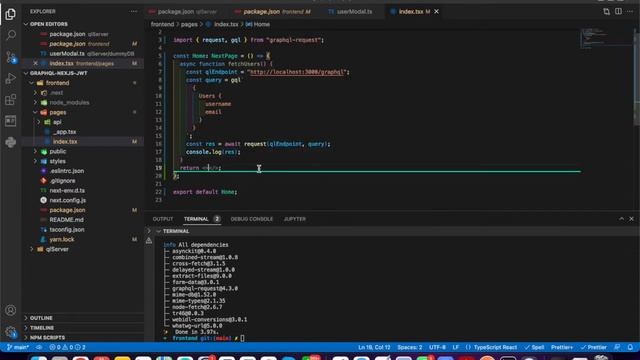The height and width of the screenshot is (360, 640).
Task: Expand the Timeline section
Action: (x=42, y=328)
